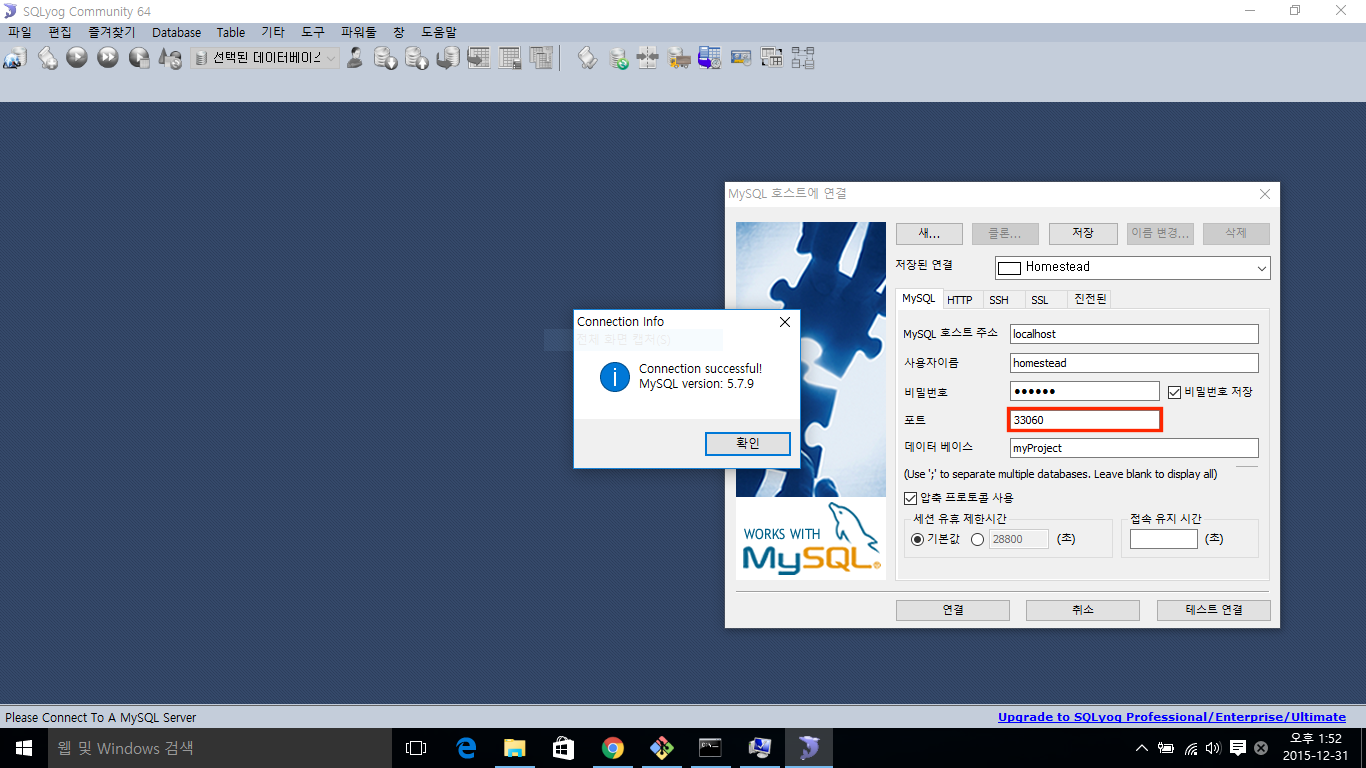This screenshot has height=768, width=1366.
Task: Click the schema sync arrows icon
Action: [648, 58]
